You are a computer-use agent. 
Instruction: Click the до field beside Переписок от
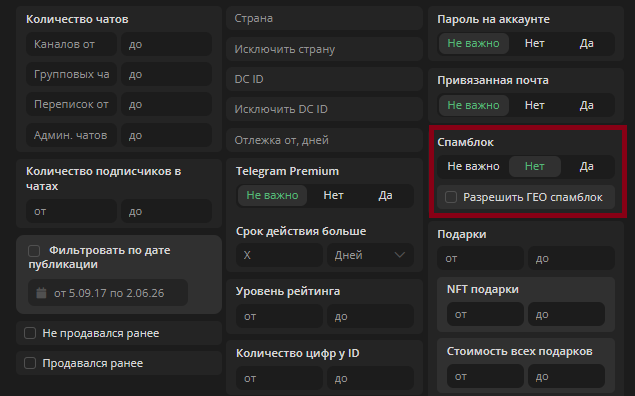[x=166, y=104]
